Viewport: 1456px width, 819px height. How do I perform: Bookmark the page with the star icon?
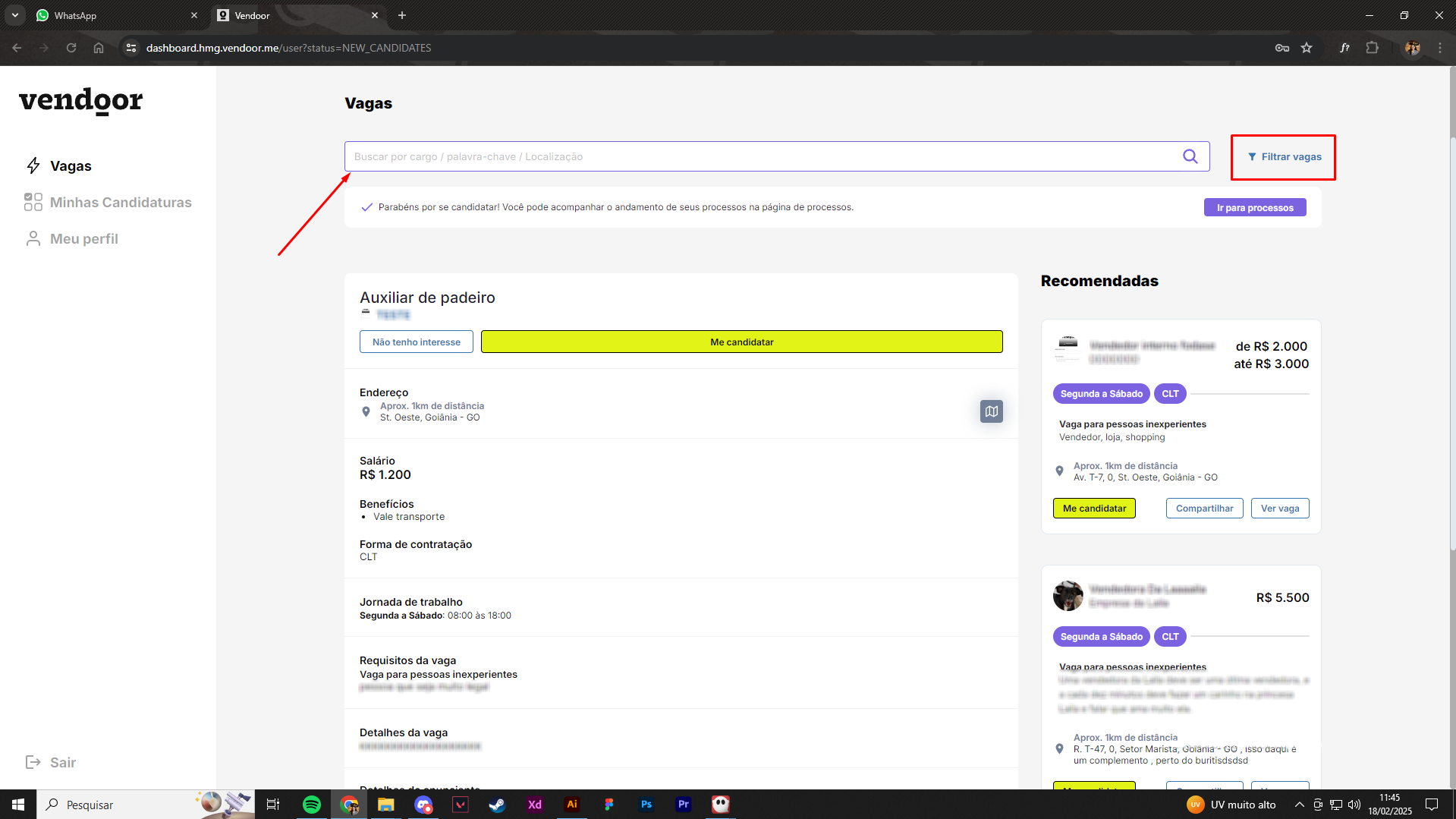(1307, 48)
